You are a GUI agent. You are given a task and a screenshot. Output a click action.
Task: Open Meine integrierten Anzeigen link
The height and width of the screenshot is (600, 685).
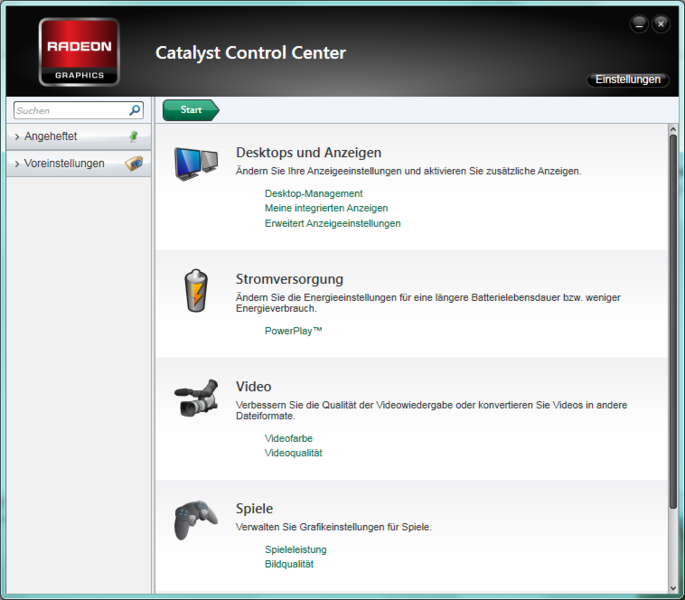point(326,208)
